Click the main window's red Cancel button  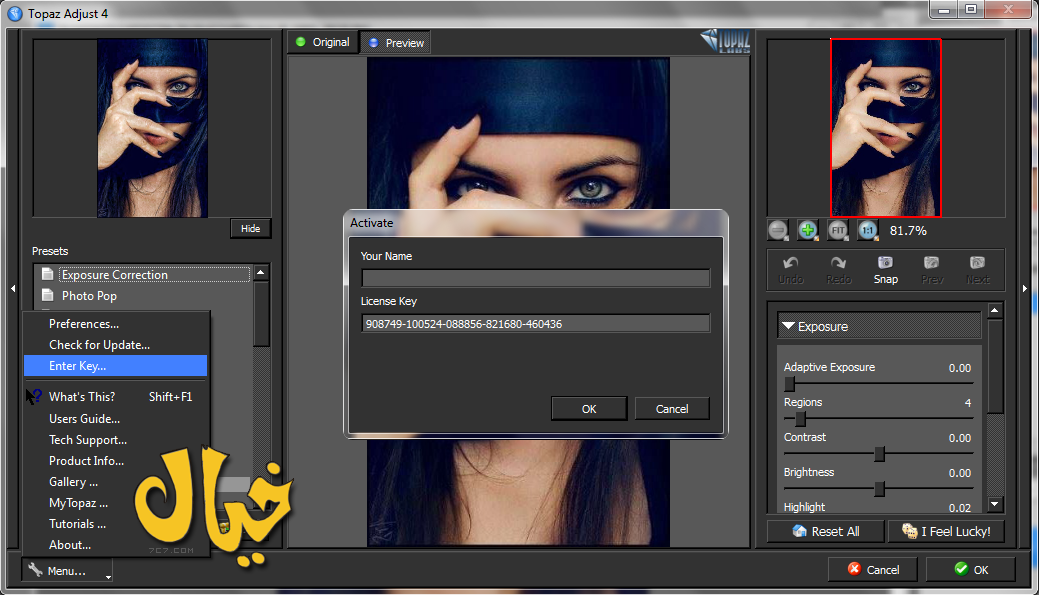[x=873, y=569]
